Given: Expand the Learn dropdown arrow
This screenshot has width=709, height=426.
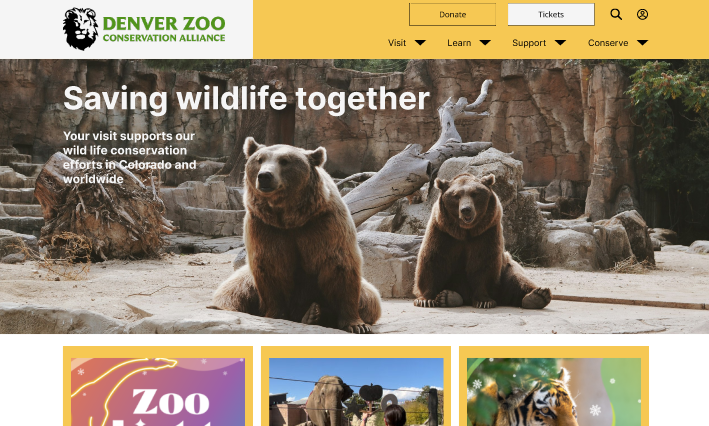Looking at the screenshot, I should click(x=485, y=43).
